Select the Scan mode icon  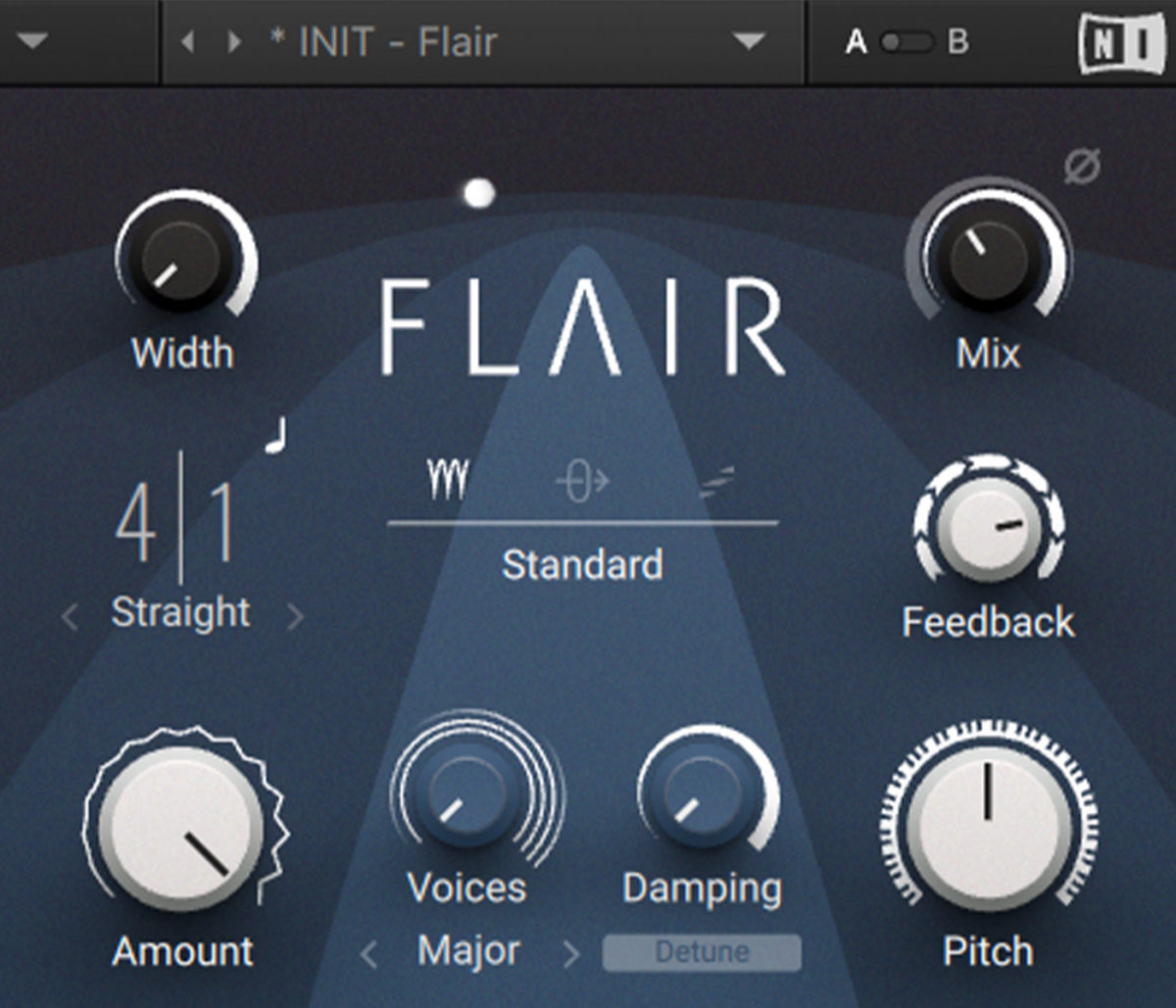717,482
